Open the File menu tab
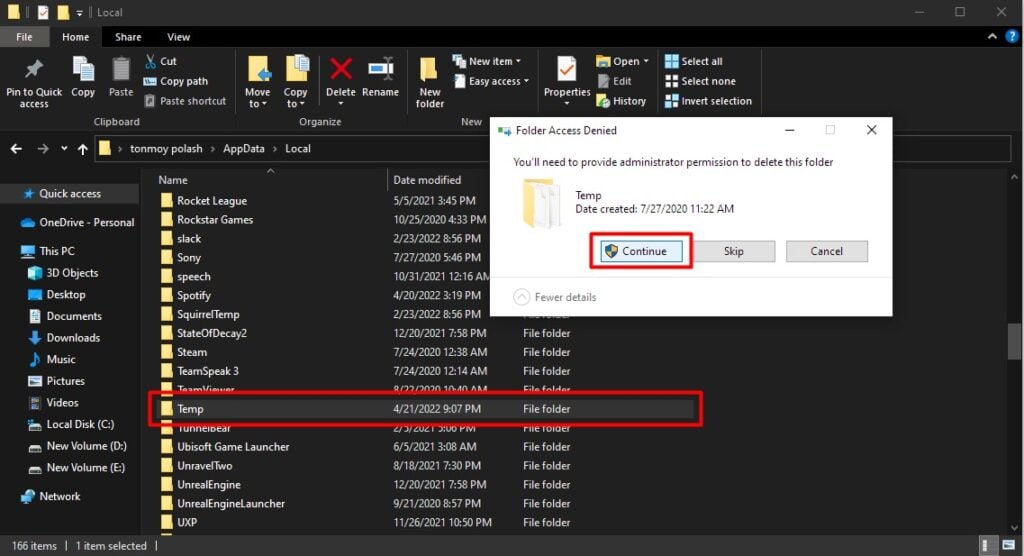Viewport: 1024px width, 556px height. [x=24, y=37]
